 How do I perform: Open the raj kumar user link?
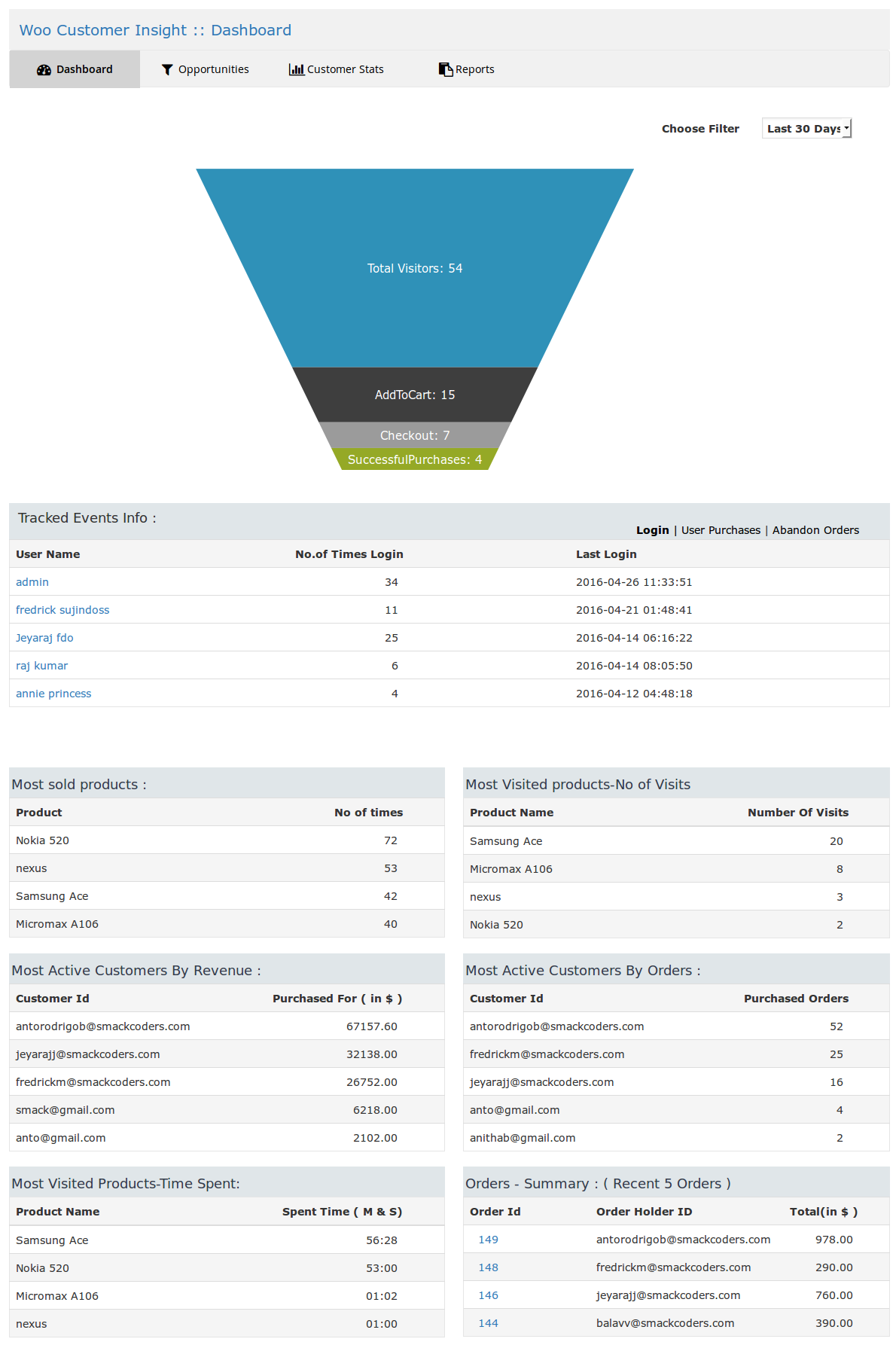pos(41,666)
